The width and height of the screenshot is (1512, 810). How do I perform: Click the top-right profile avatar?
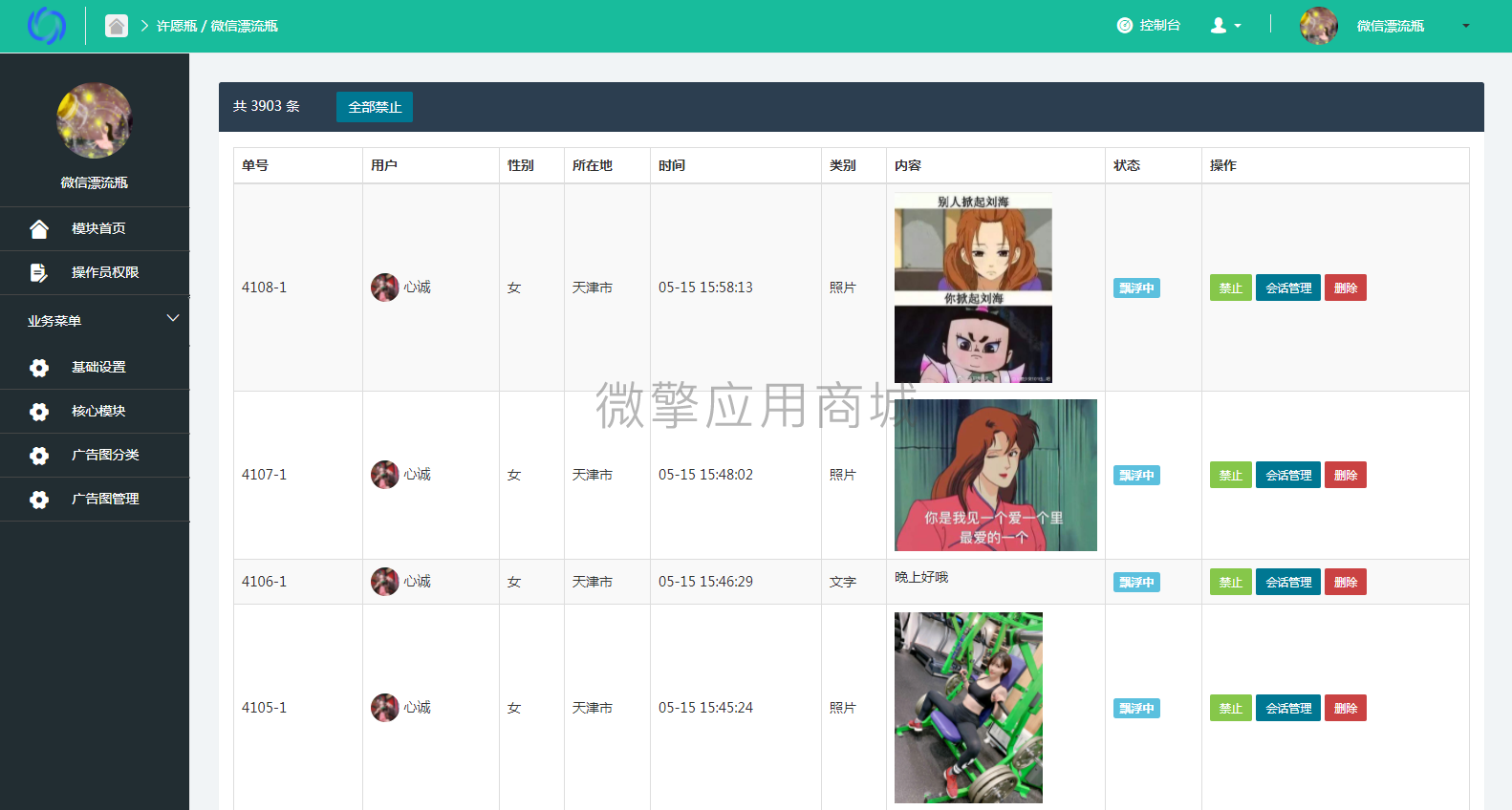[1319, 26]
